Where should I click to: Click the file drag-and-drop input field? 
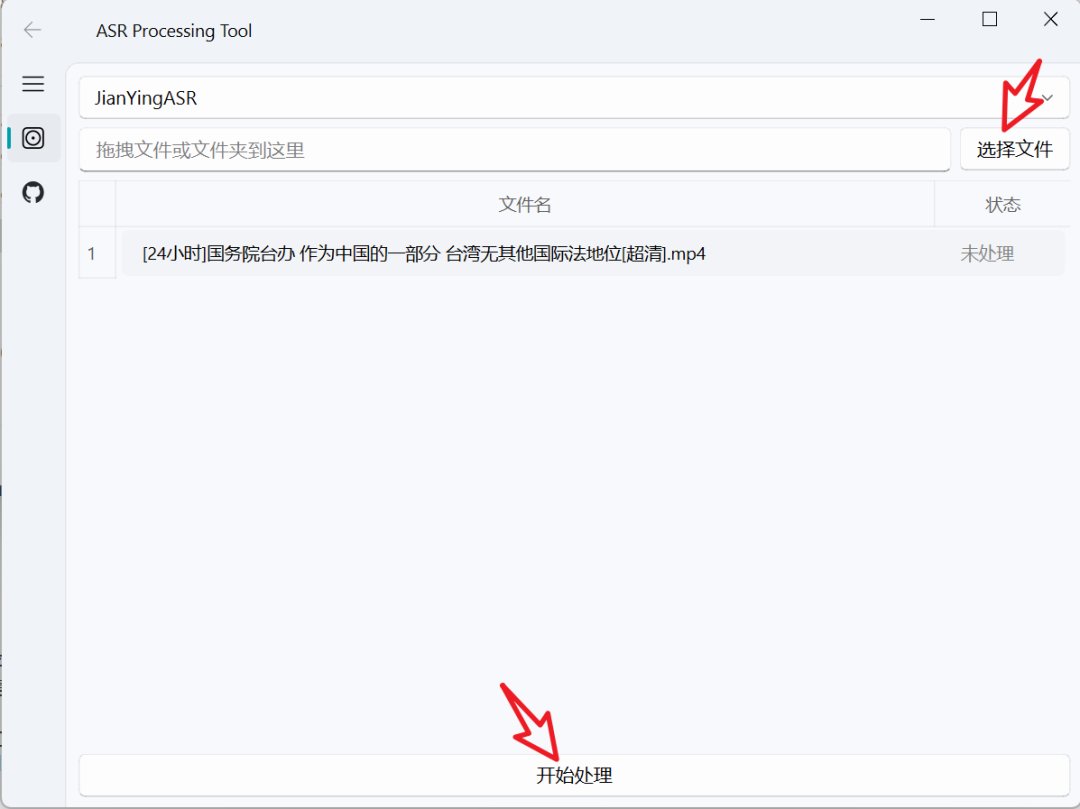click(515, 150)
